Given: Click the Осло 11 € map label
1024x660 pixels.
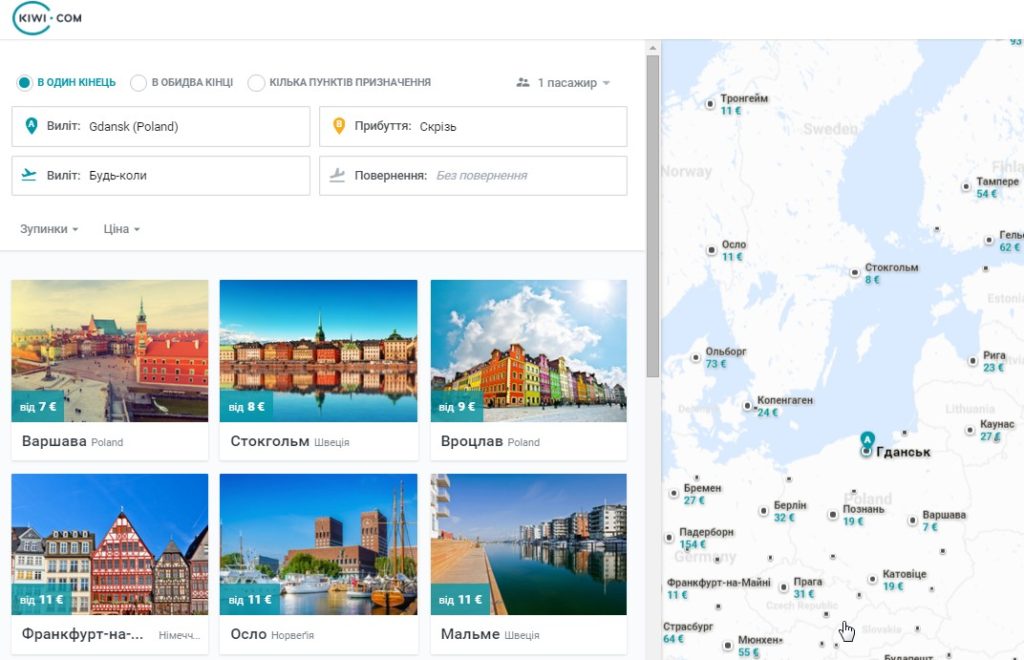Looking at the screenshot, I should pos(733,250).
